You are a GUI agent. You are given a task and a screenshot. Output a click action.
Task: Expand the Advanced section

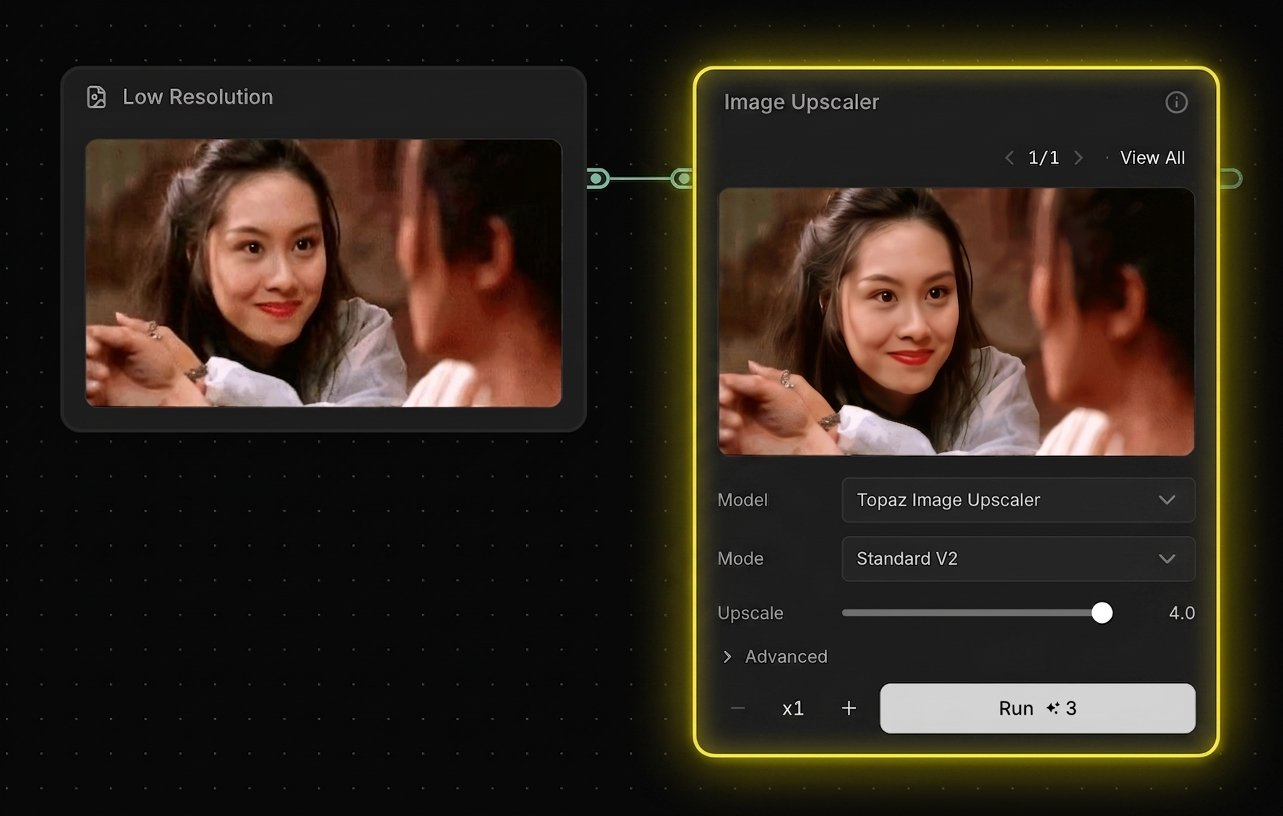[x=775, y=657]
